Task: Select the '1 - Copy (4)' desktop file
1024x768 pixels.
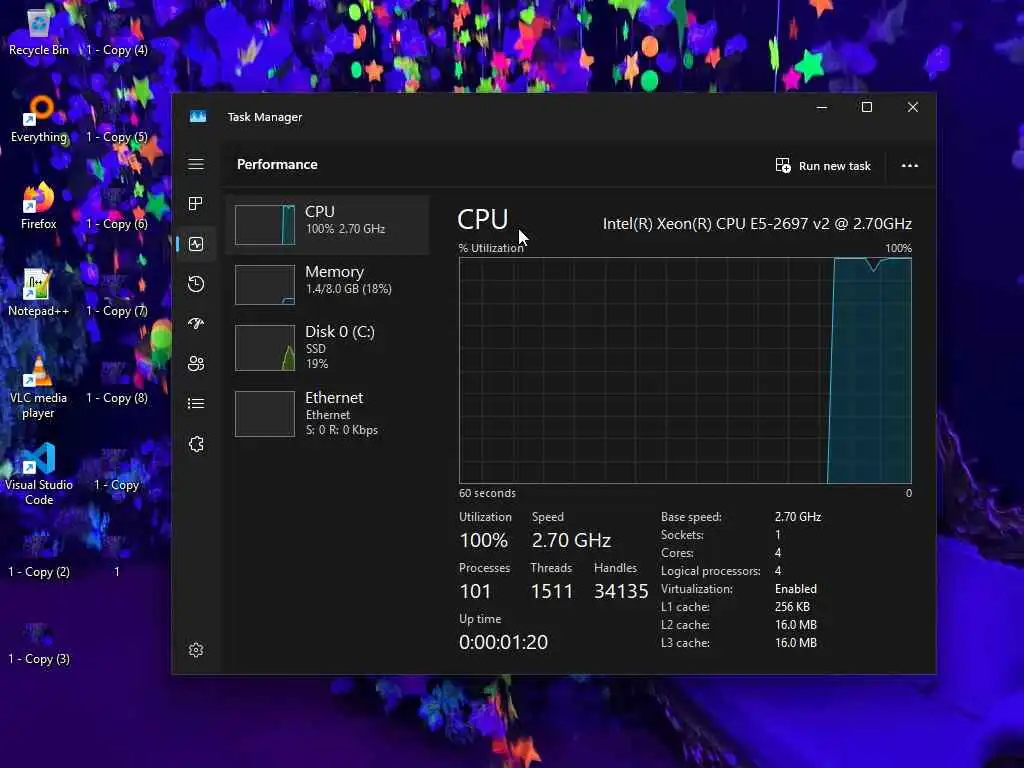Action: click(117, 33)
